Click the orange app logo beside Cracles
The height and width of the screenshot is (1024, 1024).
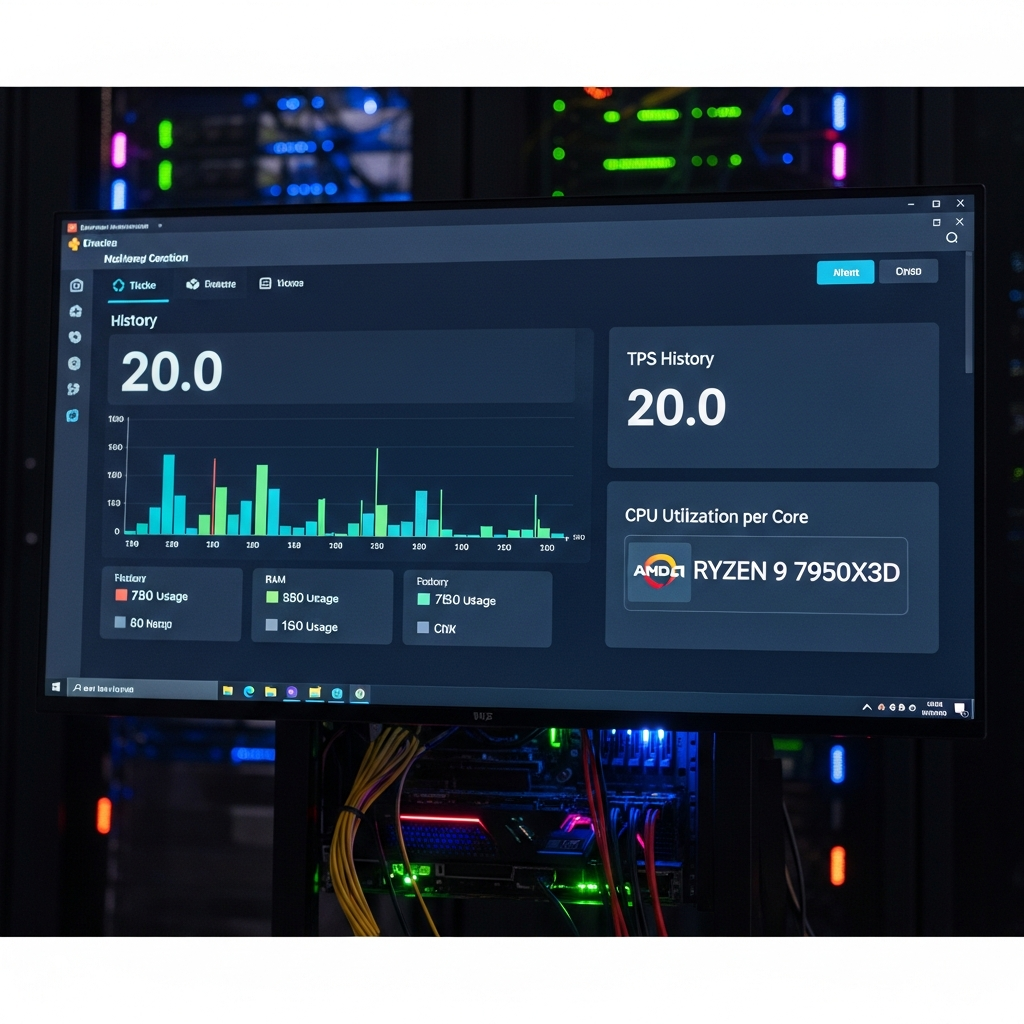pyautogui.click(x=74, y=244)
